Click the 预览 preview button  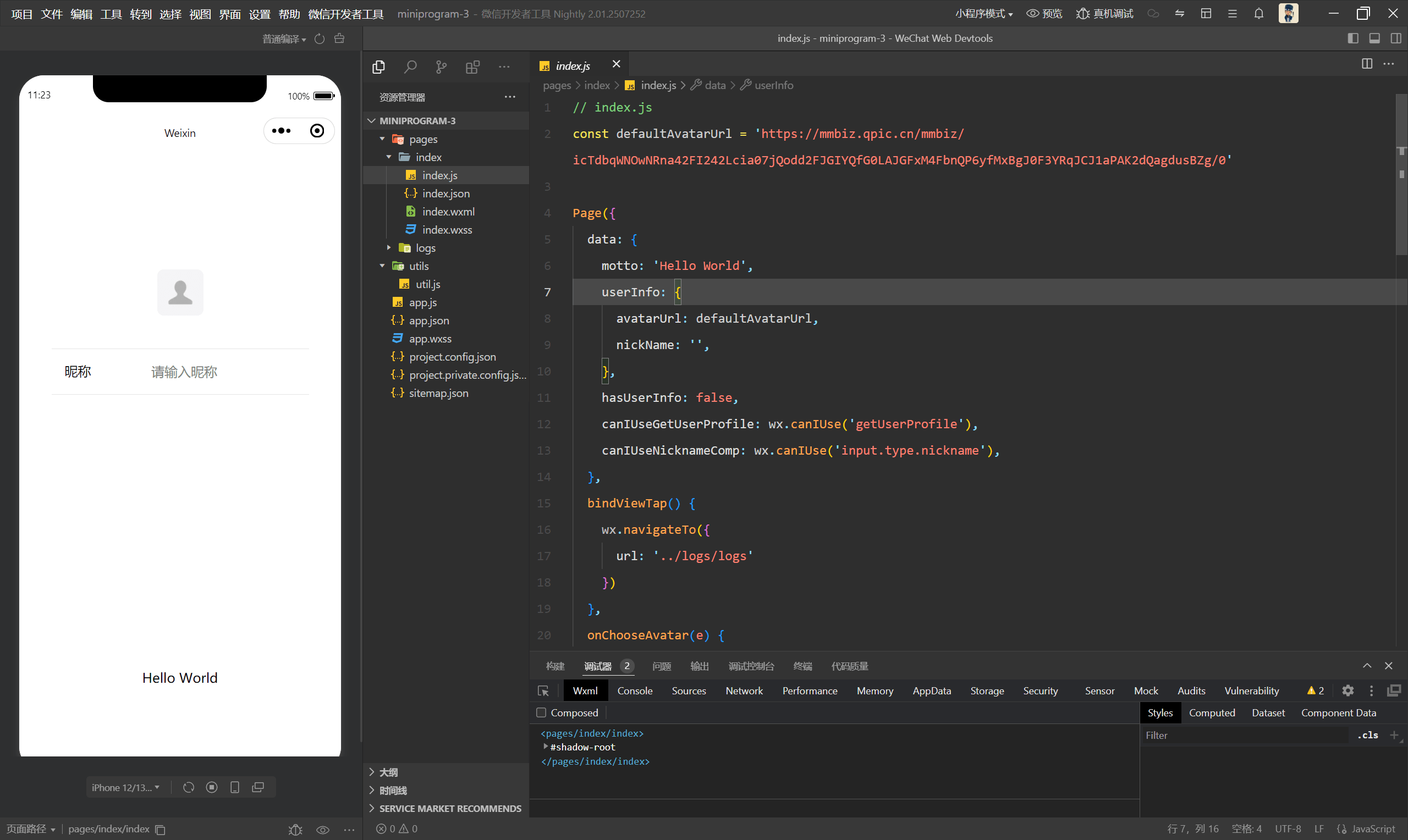1044,14
